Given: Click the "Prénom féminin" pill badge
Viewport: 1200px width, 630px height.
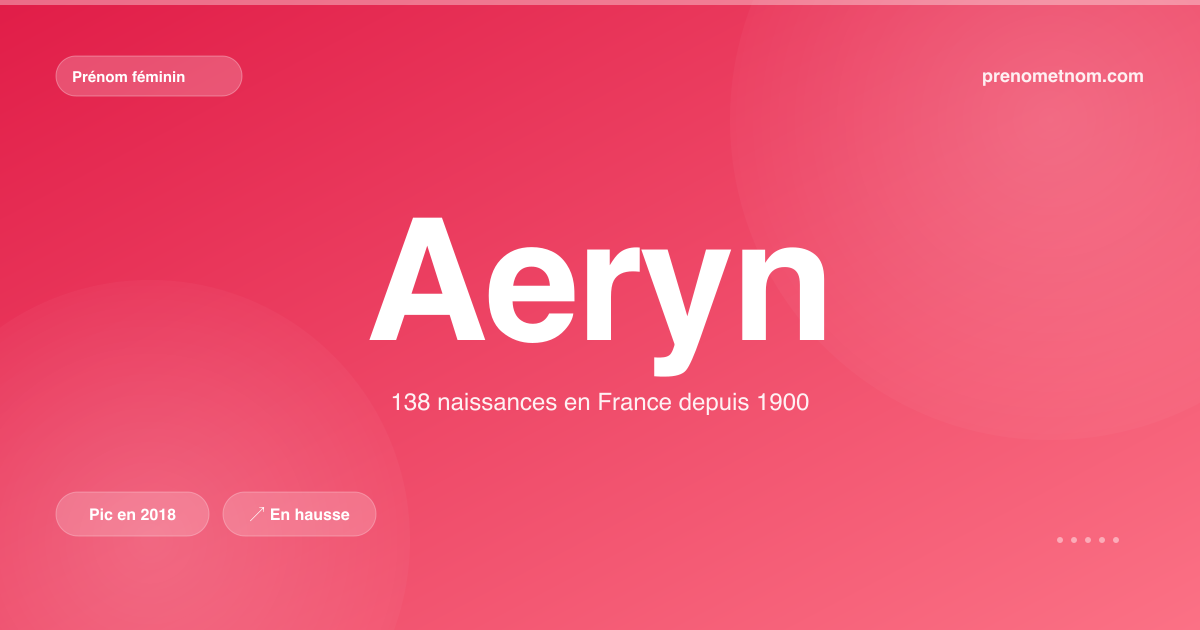Looking at the screenshot, I should 149,76.
